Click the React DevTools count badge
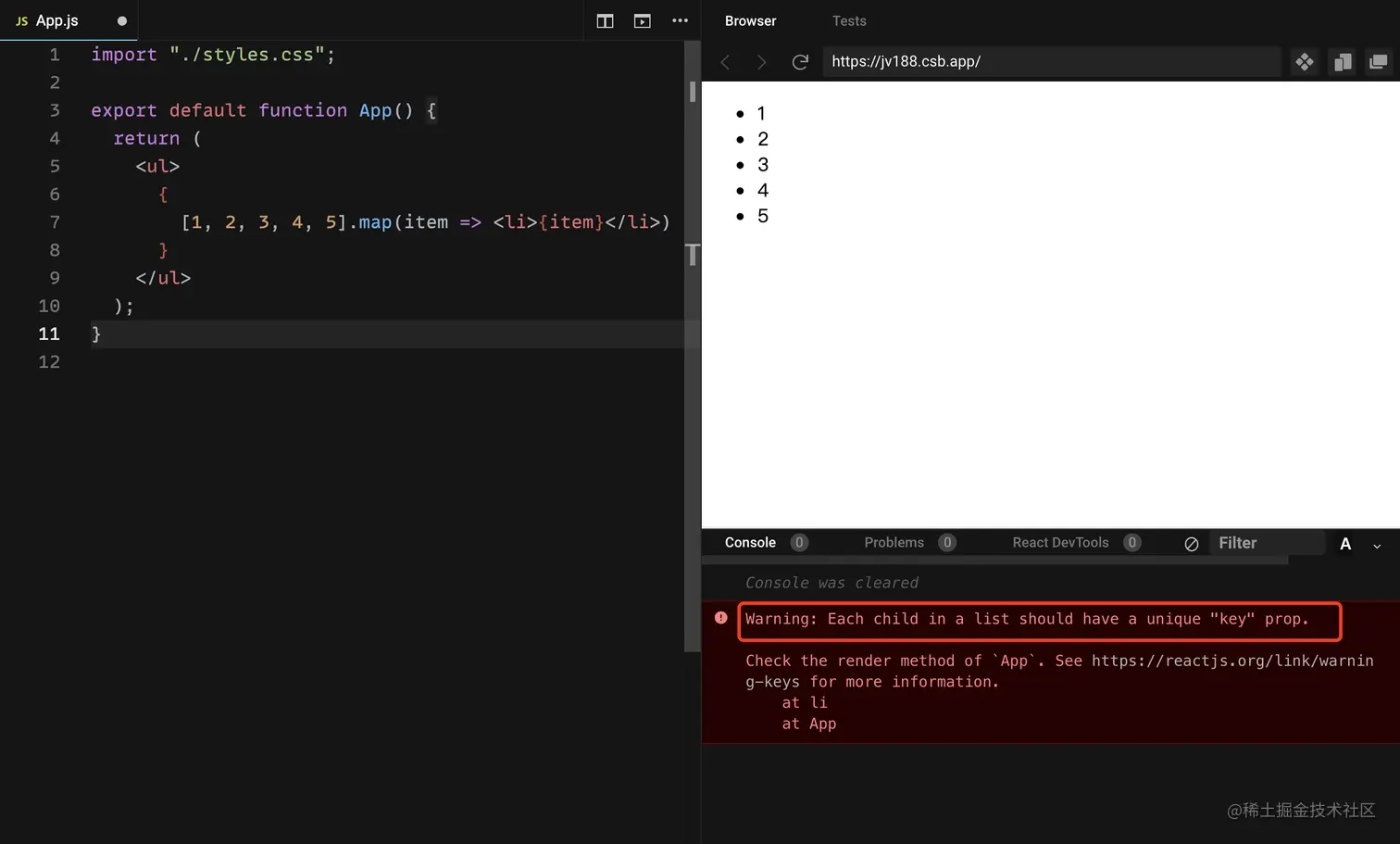 click(1132, 543)
